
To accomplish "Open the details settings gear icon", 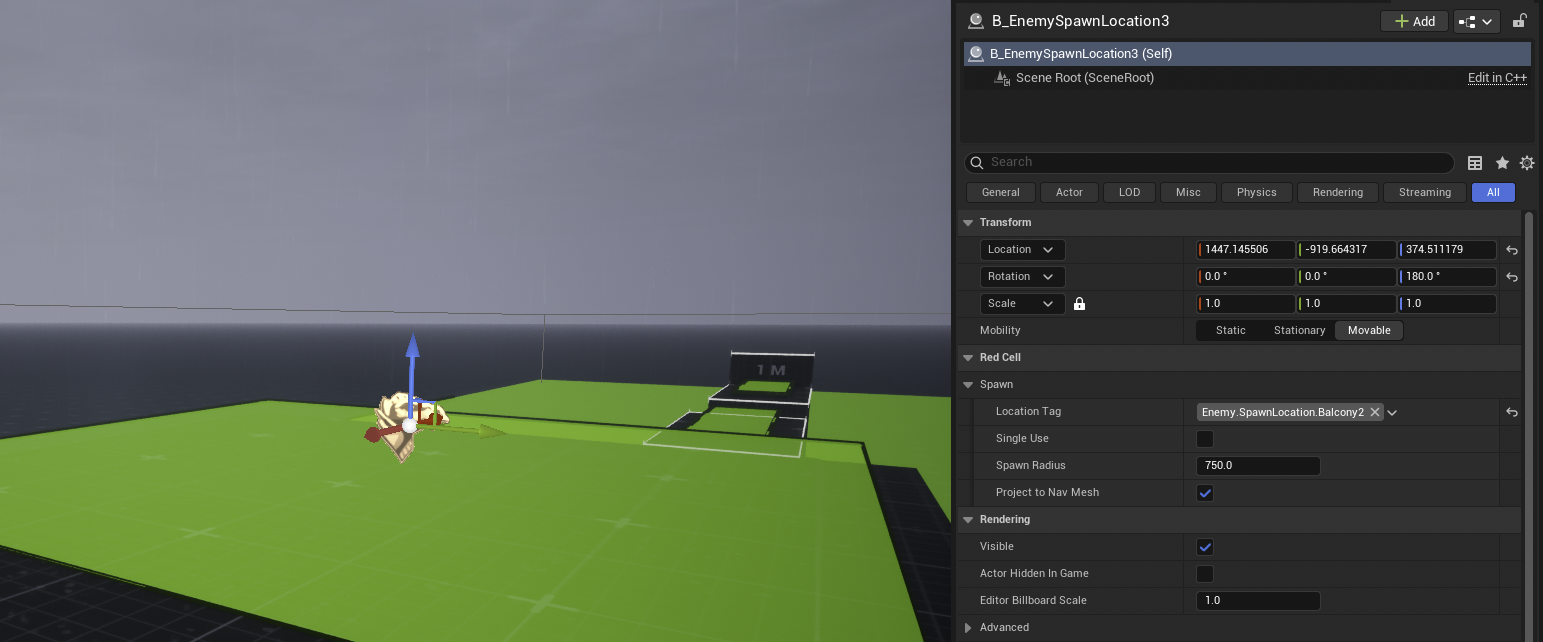I will pyautogui.click(x=1527, y=163).
